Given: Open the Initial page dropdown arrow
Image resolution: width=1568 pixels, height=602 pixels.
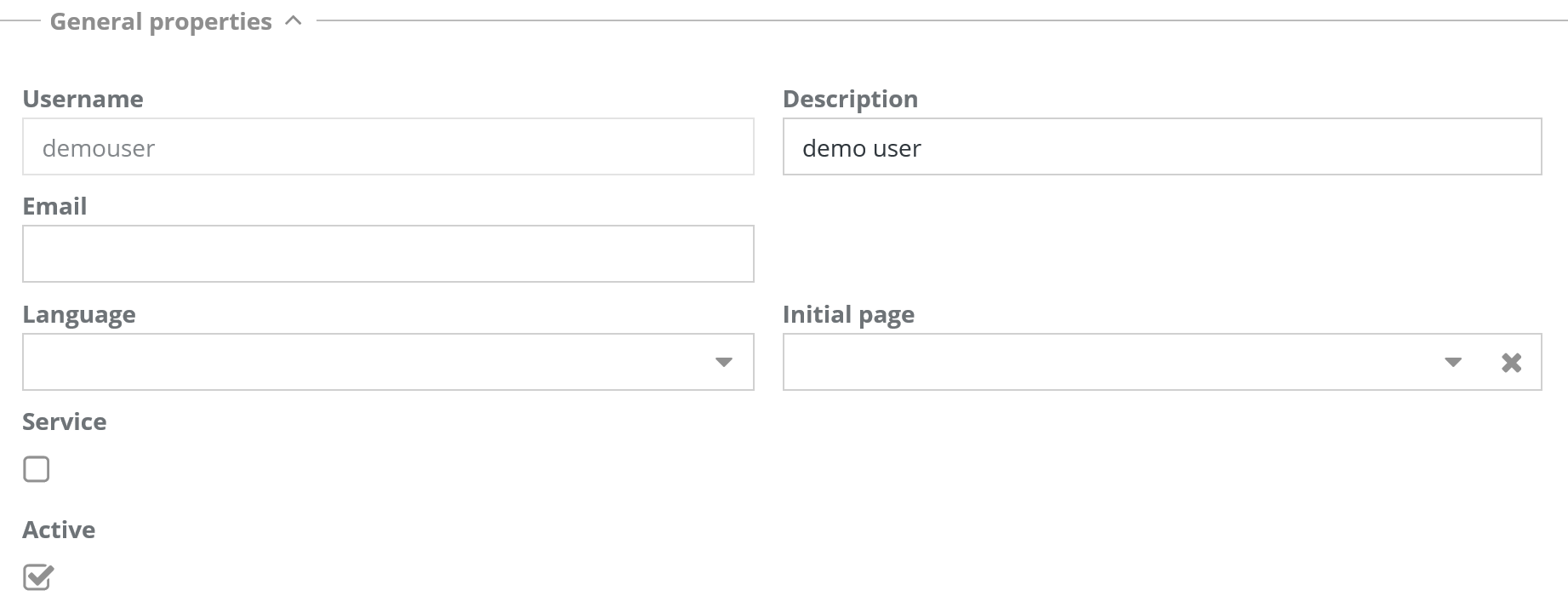Looking at the screenshot, I should (x=1452, y=363).
